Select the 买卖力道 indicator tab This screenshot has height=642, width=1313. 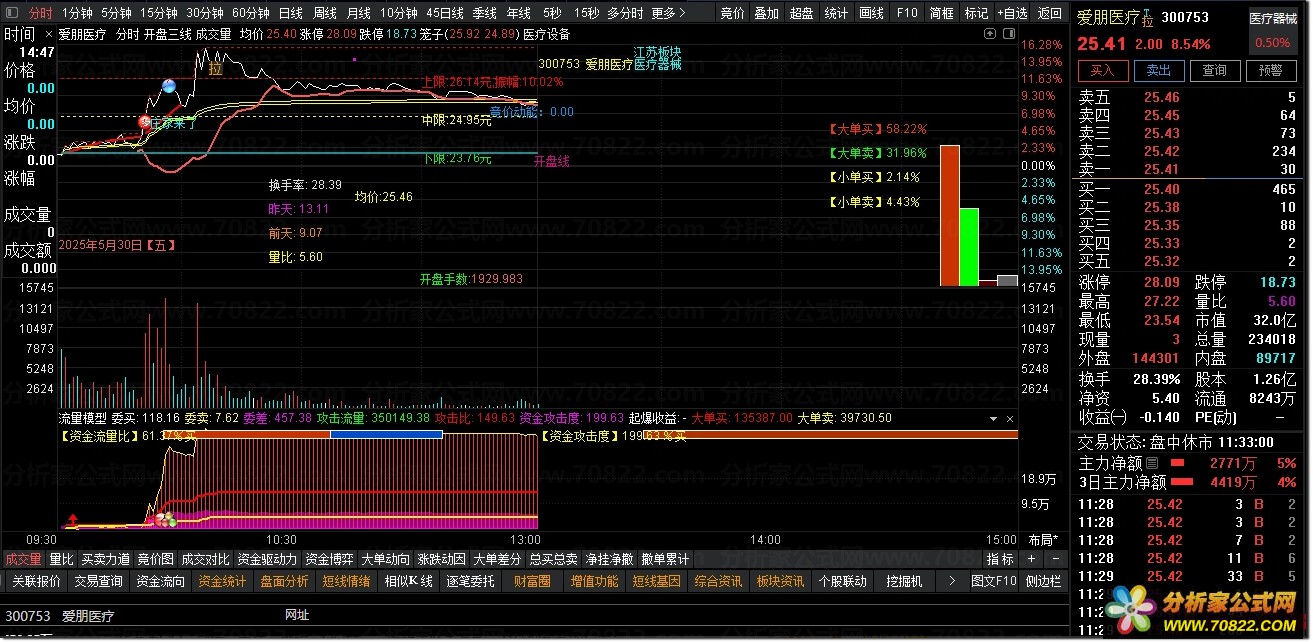point(105,559)
